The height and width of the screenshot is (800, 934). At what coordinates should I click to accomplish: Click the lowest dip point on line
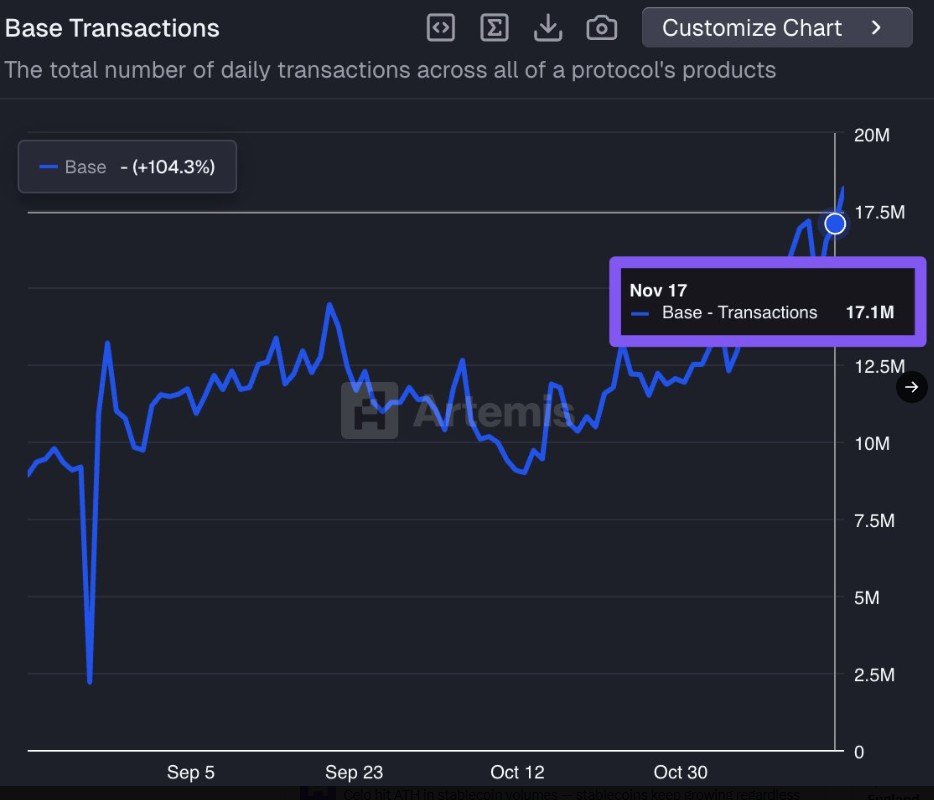90,682
